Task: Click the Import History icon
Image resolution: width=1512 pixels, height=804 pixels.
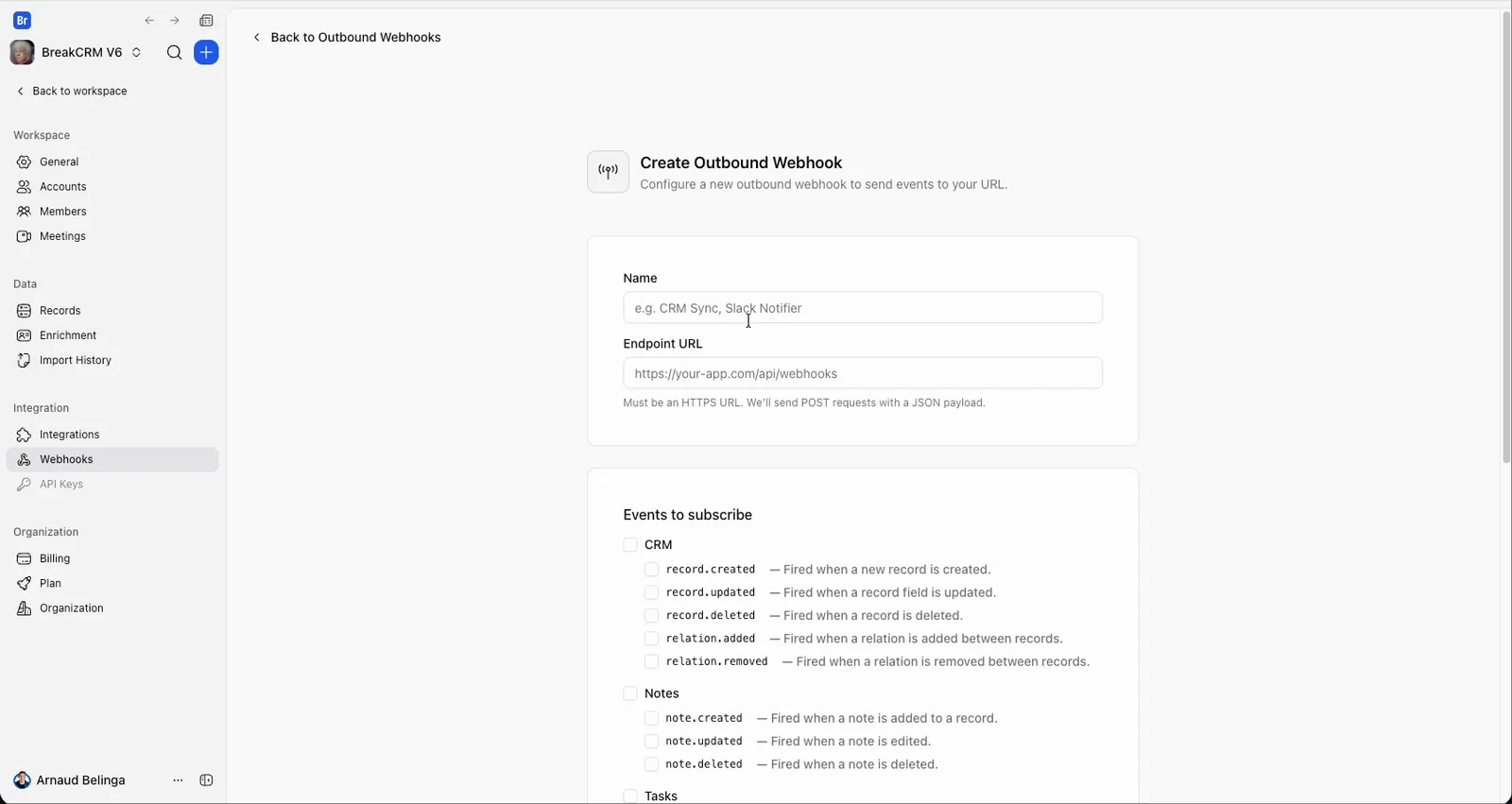Action: [x=24, y=361]
